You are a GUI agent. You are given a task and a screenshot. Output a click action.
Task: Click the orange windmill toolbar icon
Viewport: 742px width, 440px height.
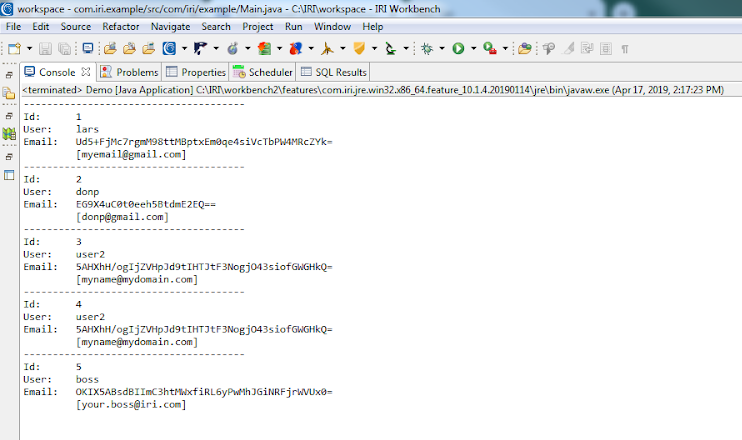tap(327, 48)
